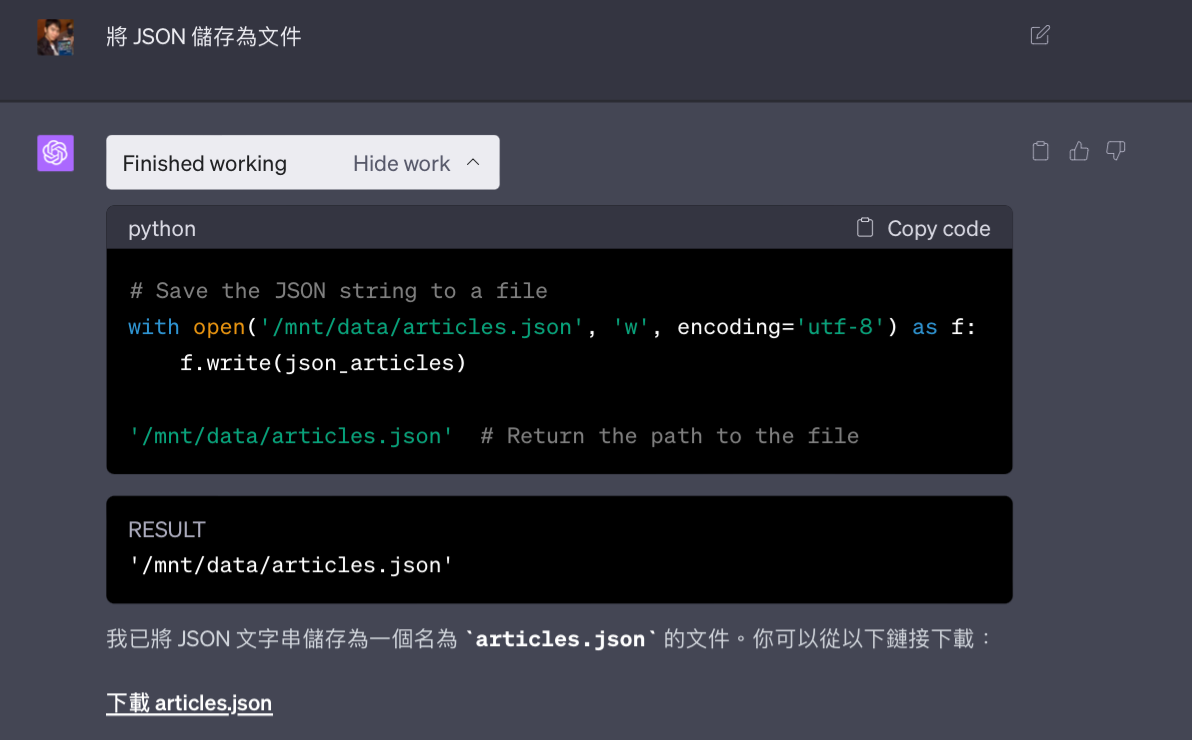1192x740 pixels.
Task: Click the green ChatGPT logo sprocket symbol
Action: (55, 153)
